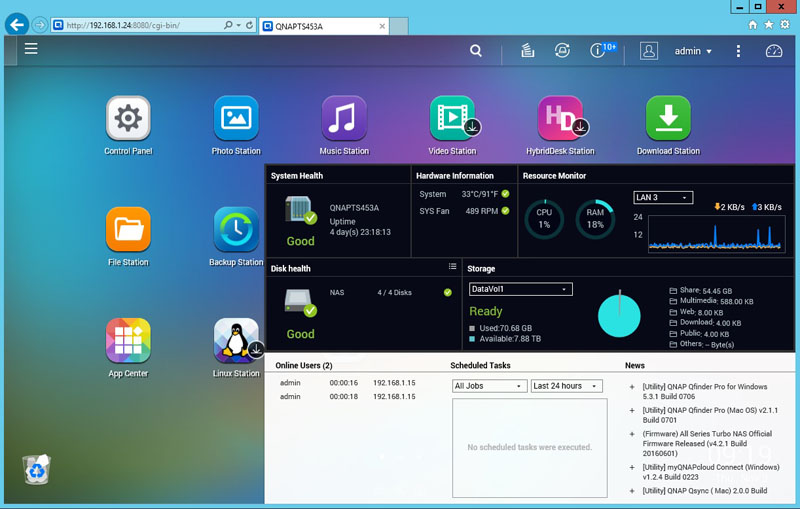This screenshot has width=800, height=509.
Task: Click the search magnifier icon
Action: tap(476, 51)
